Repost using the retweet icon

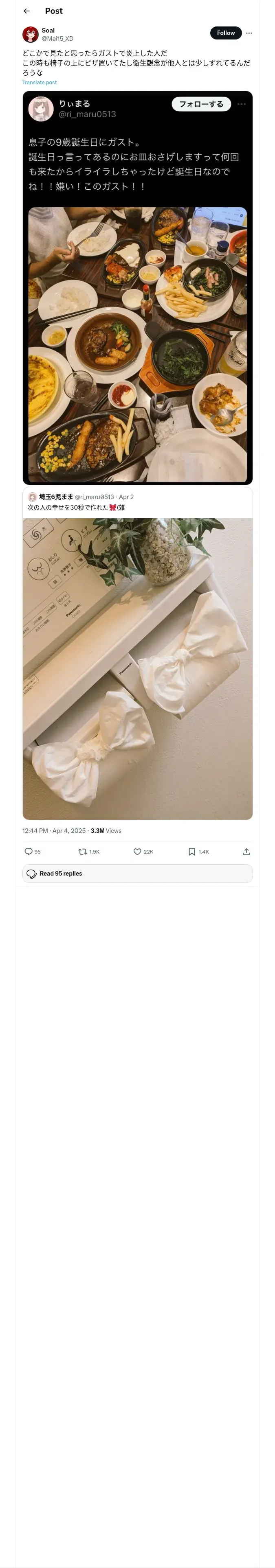(x=83, y=852)
